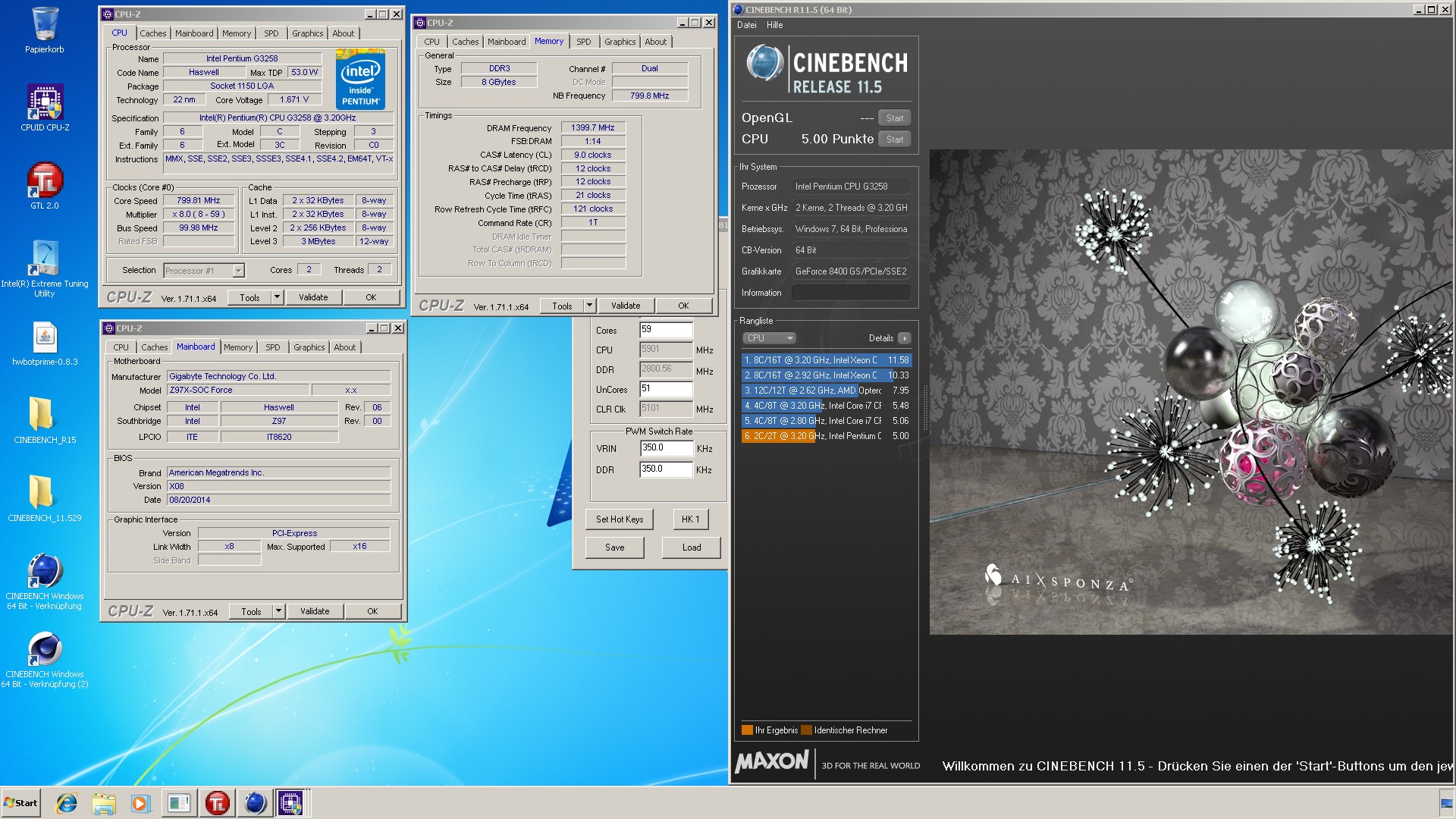
Task: Expand Tools dropdown arrow in CPU tab window
Action: tap(277, 297)
